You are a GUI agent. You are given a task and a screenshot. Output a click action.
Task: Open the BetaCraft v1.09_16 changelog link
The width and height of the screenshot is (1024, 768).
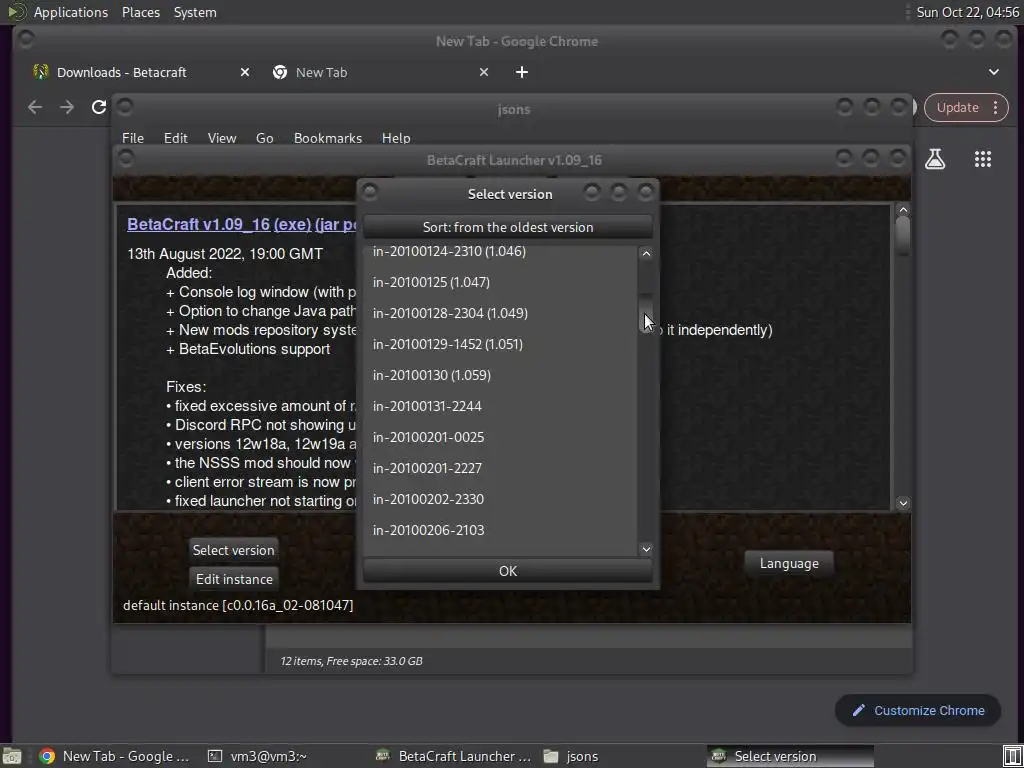tap(198, 224)
